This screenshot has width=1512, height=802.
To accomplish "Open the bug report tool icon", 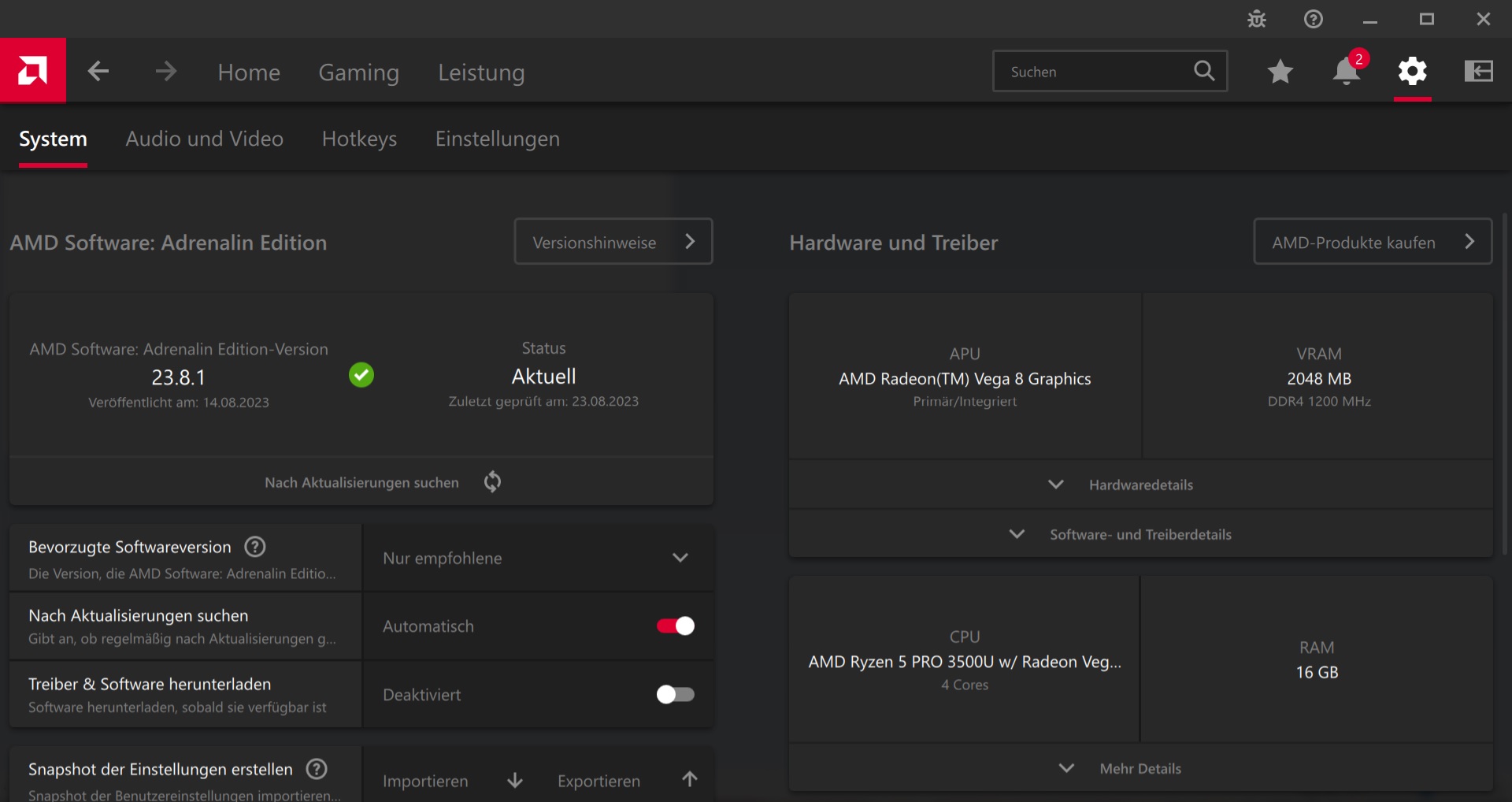I will pyautogui.click(x=1257, y=19).
